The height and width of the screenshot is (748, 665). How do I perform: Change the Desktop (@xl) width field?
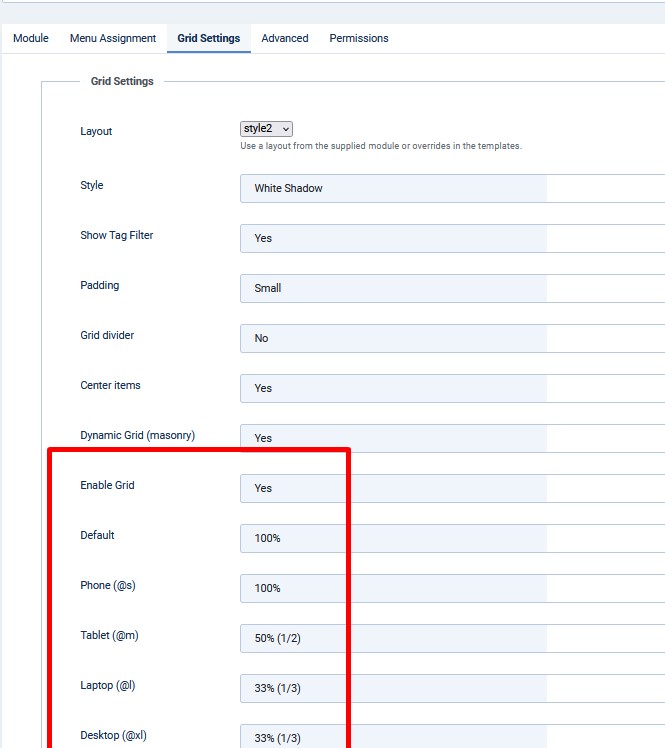452,736
